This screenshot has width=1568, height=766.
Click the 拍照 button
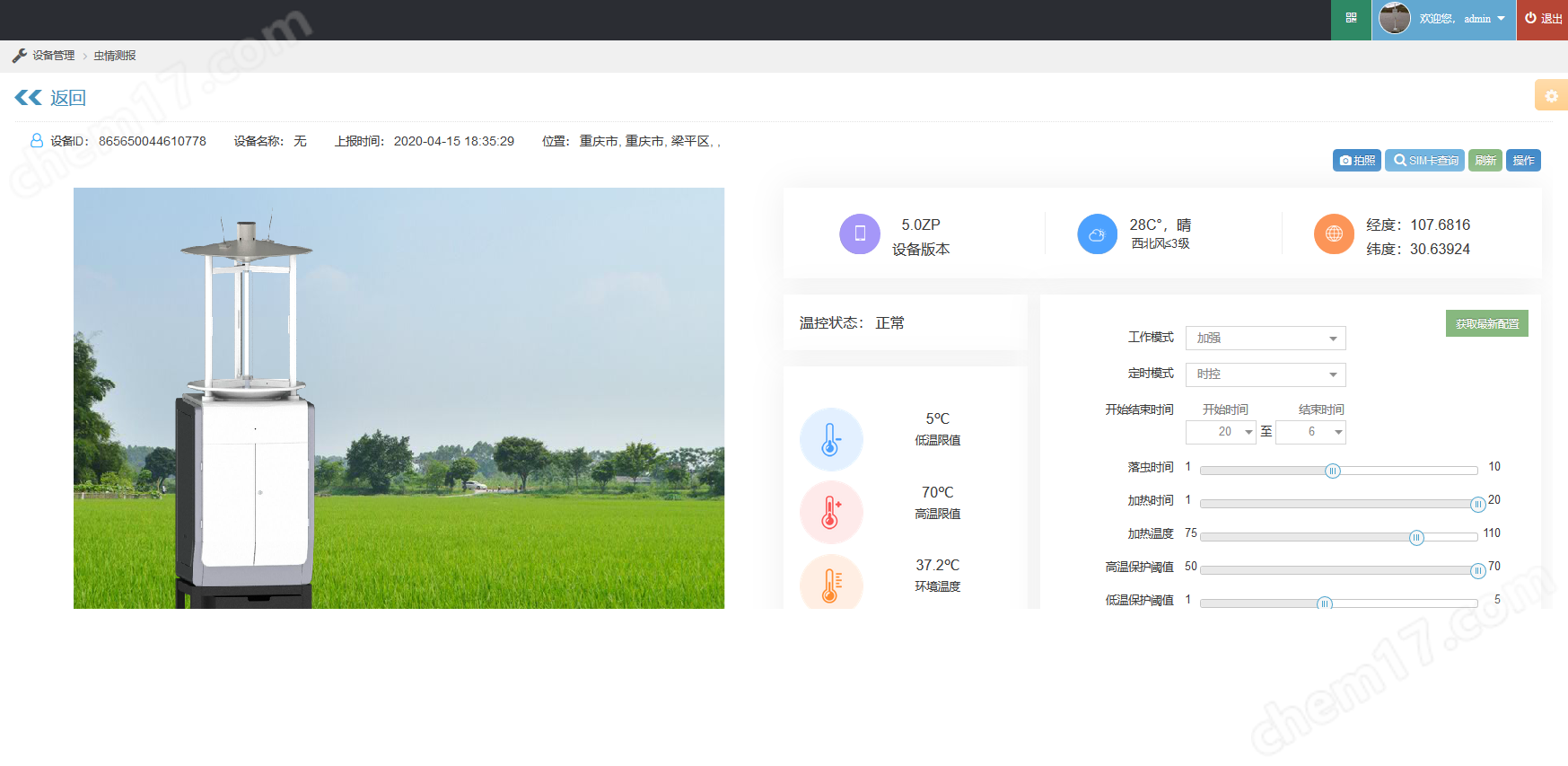tap(1356, 161)
